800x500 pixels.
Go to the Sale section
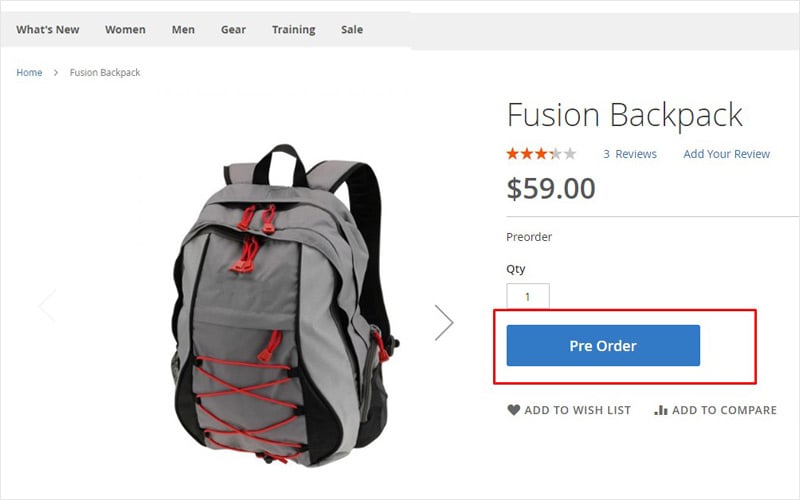point(352,30)
